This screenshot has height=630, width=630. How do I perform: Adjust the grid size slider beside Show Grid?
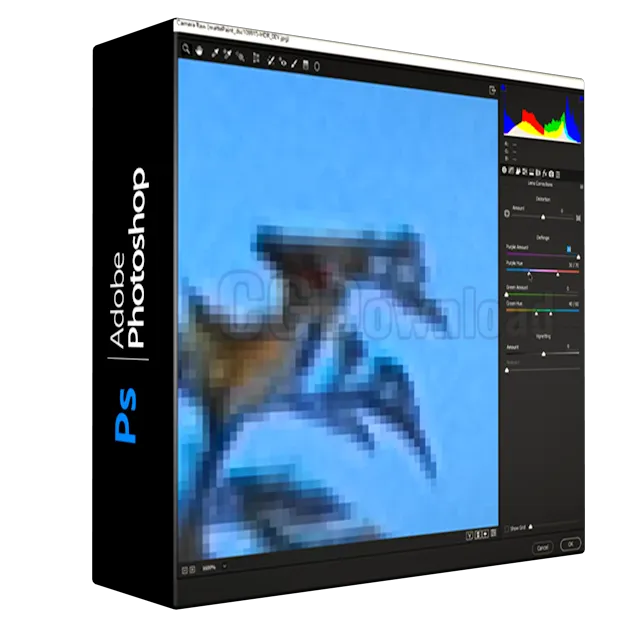click(530, 526)
